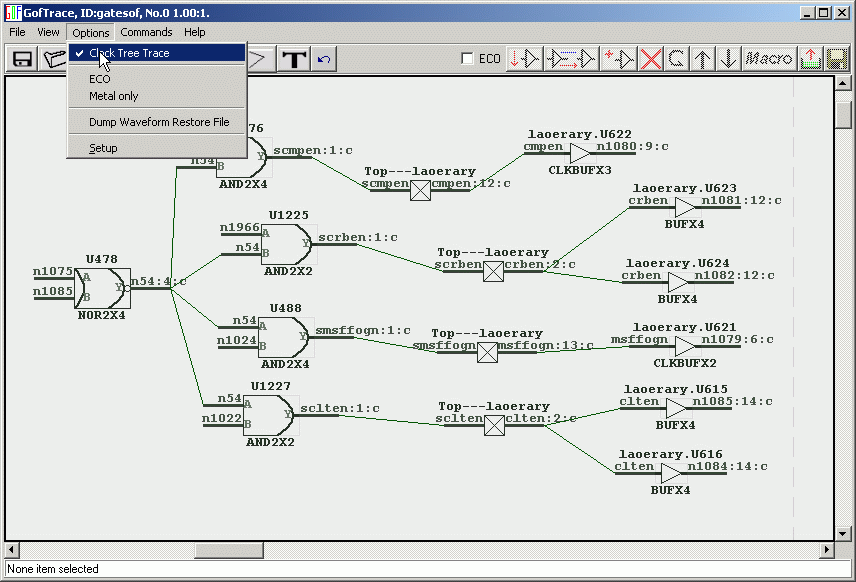This screenshot has width=856, height=582.
Task: Enable the ECO checkbox on the toolbar
Action: (468, 58)
